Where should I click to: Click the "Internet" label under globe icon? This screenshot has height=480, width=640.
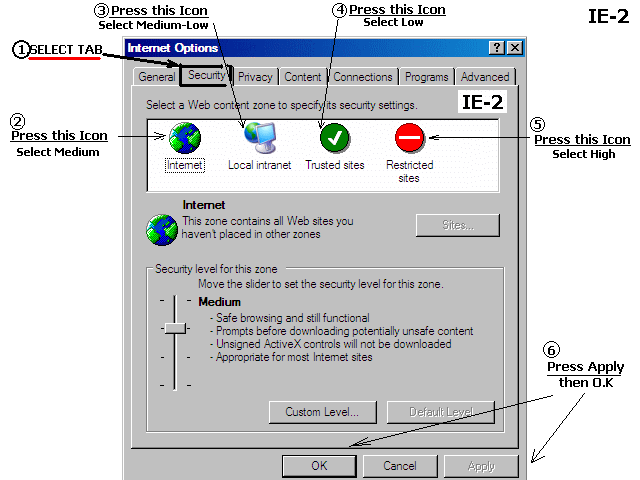click(x=185, y=165)
